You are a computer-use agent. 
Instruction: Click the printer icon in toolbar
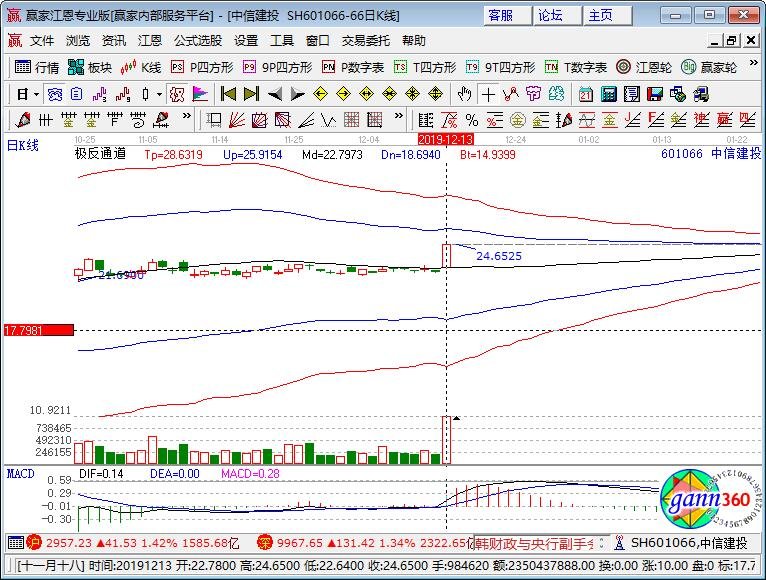pyautogui.click(x=701, y=94)
